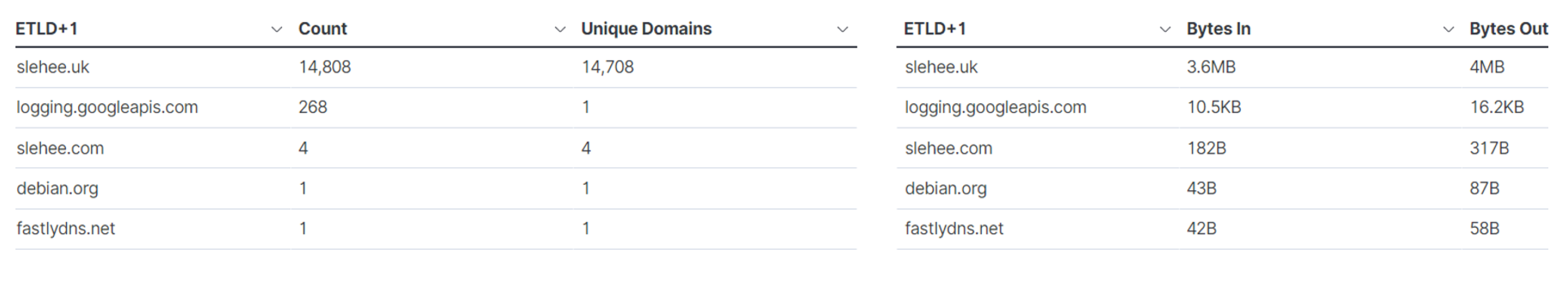Click the 268 count cell
1568x281 pixels.
pos(313,107)
